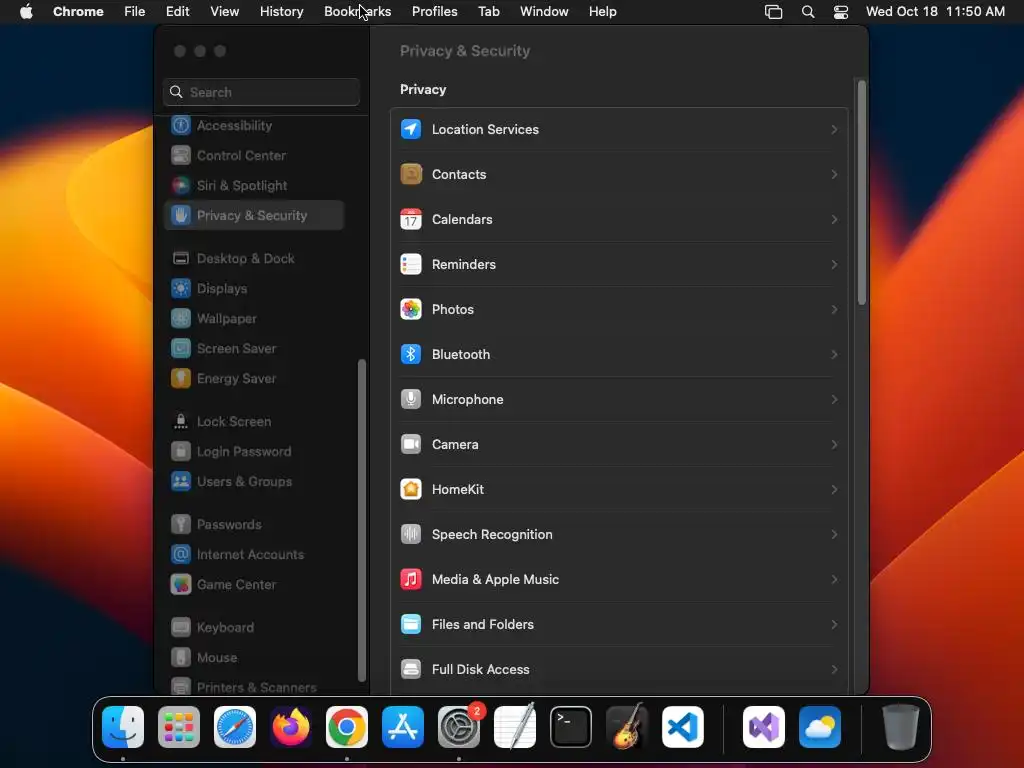Open the File menu

pyautogui.click(x=135, y=11)
